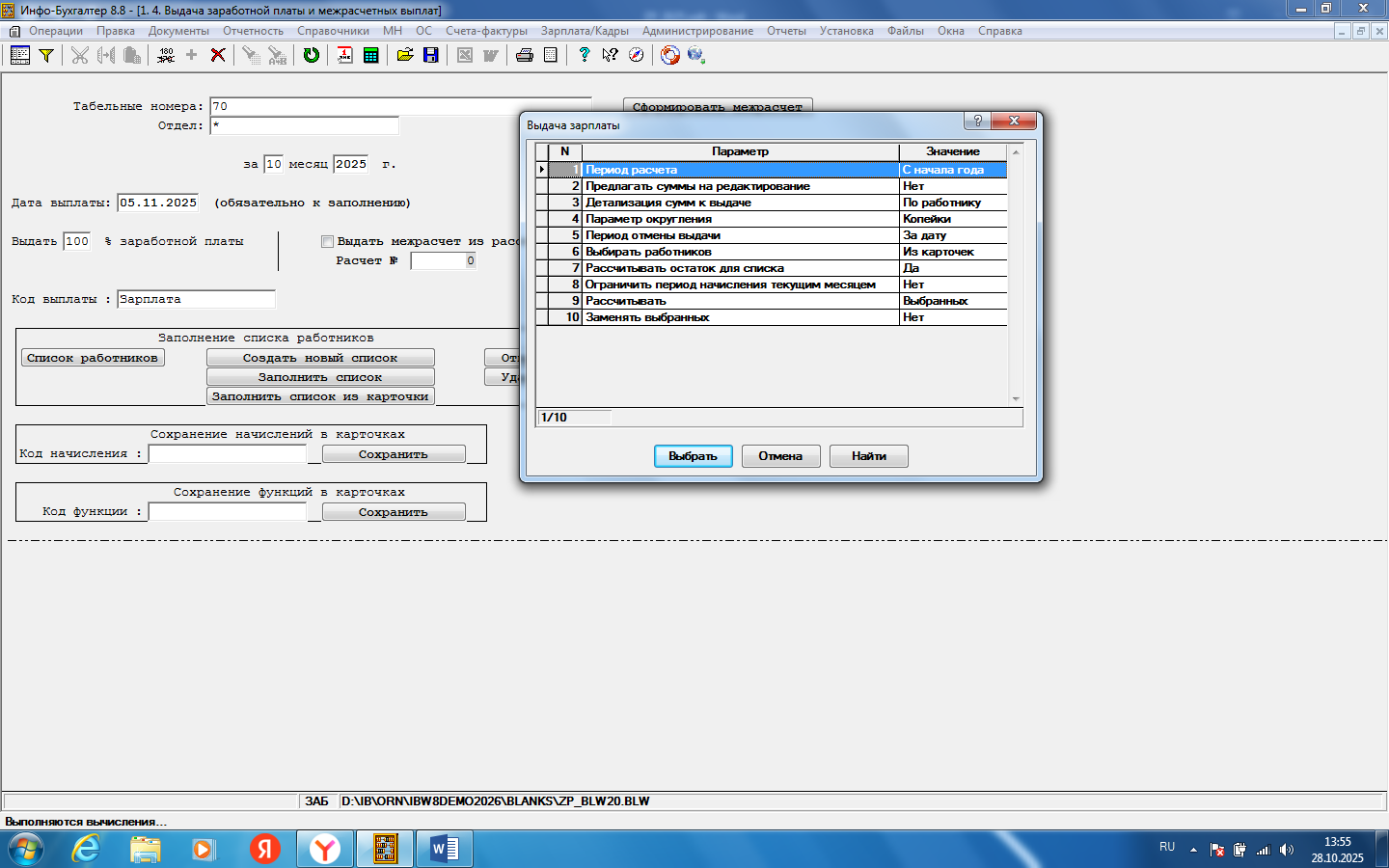Open the 'Зарплата/Кадры' menu
Screen dimensions: 1389x868
[585, 31]
